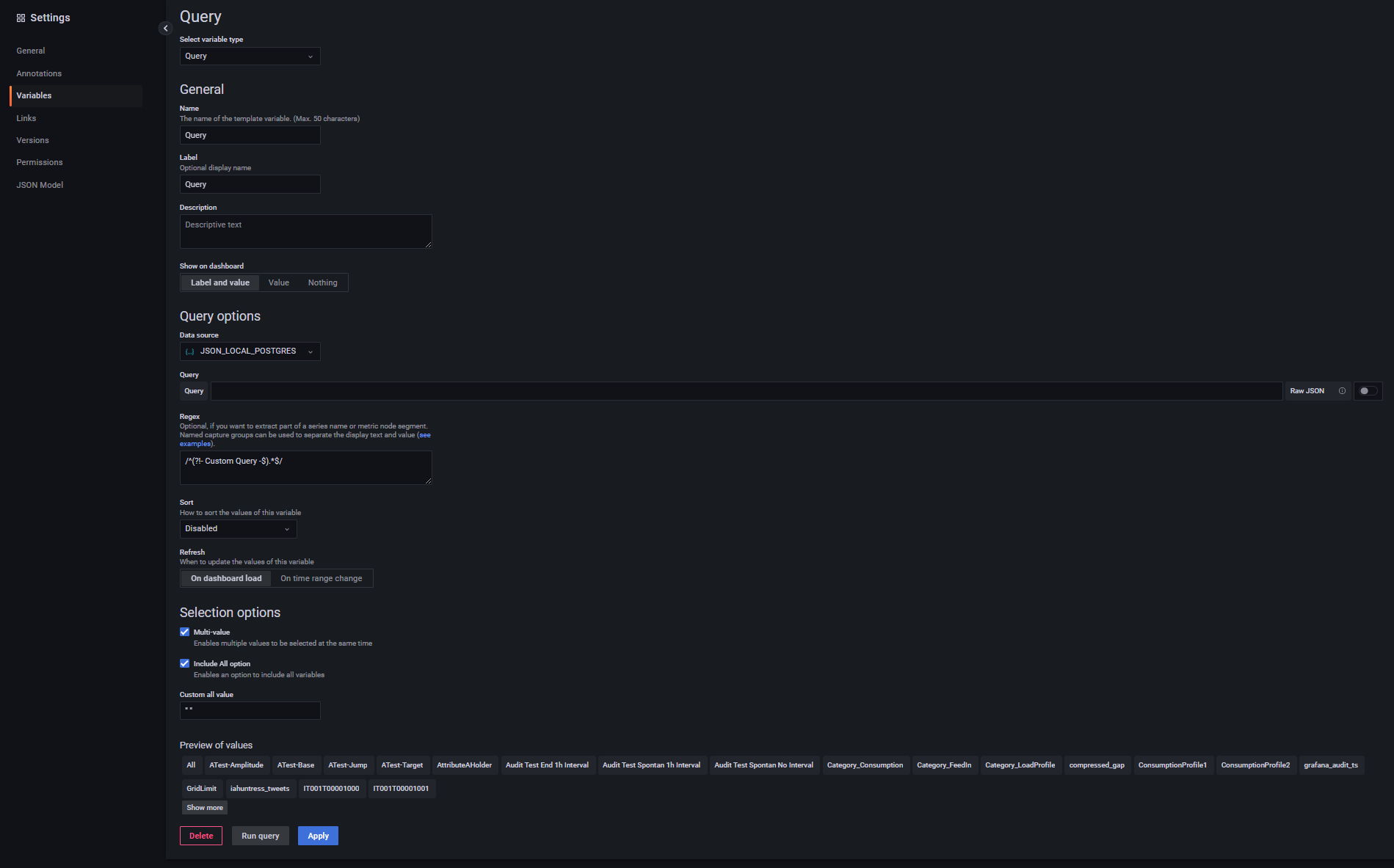
Task: Uncheck the Multi-value checkbox
Action: tap(185, 632)
